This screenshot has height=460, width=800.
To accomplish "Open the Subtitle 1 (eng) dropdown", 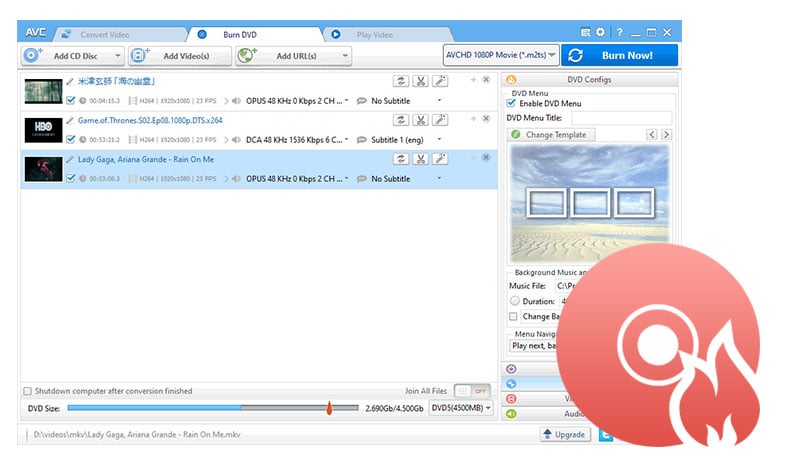I will click(x=439, y=139).
